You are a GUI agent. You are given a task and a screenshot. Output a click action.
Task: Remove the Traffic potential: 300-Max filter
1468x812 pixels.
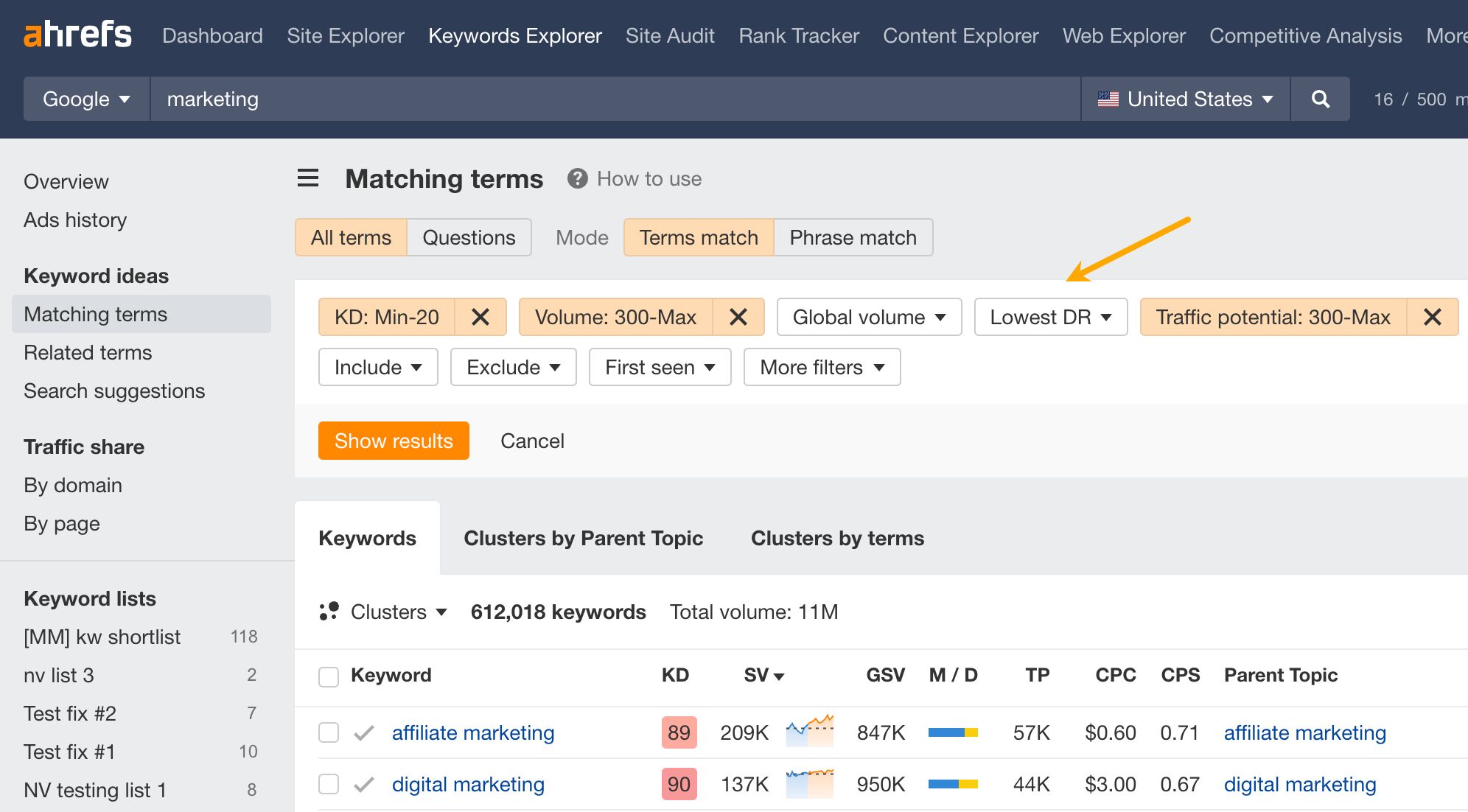tap(1433, 317)
